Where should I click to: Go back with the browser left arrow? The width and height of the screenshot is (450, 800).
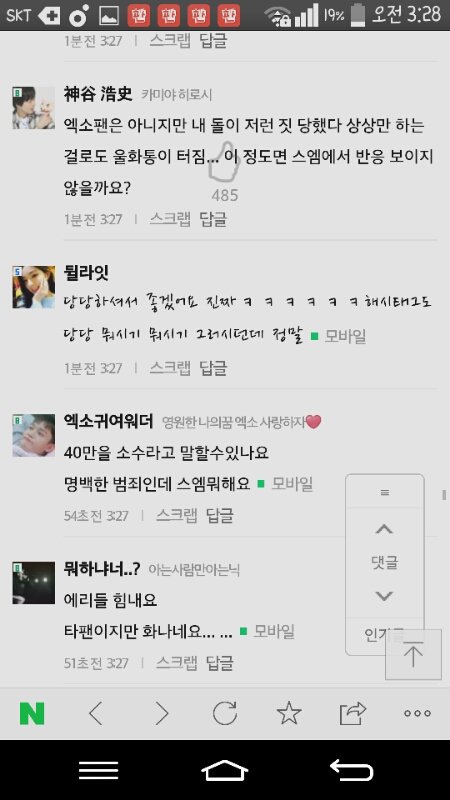95,713
